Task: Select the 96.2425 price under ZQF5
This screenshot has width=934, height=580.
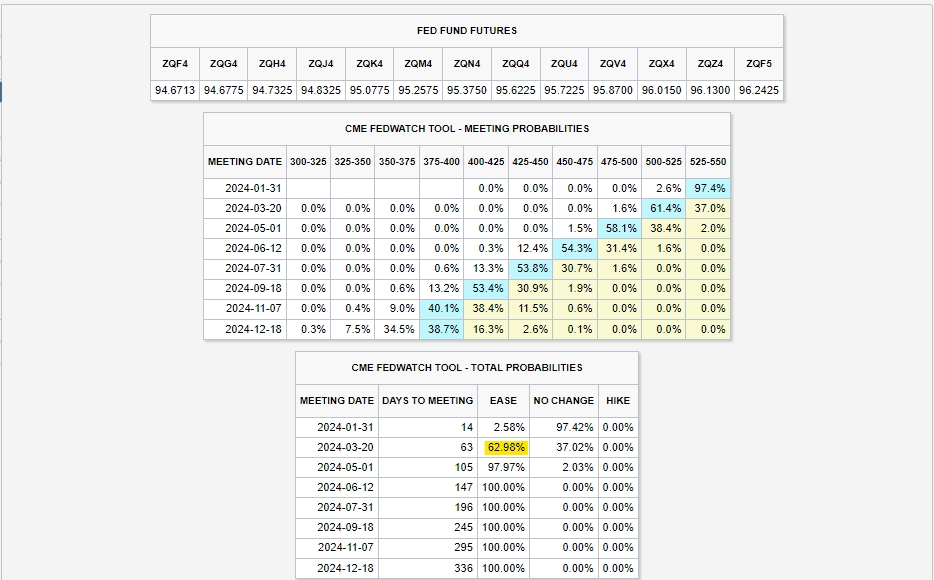Action: tap(758, 90)
